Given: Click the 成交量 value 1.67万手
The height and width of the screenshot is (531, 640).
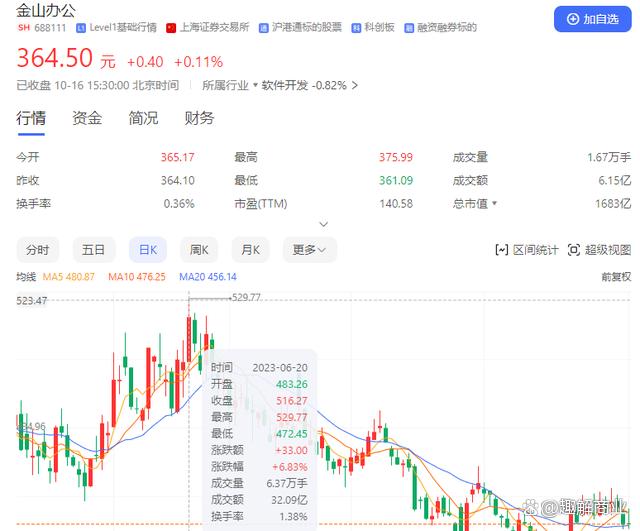Looking at the screenshot, I should pos(609,157).
